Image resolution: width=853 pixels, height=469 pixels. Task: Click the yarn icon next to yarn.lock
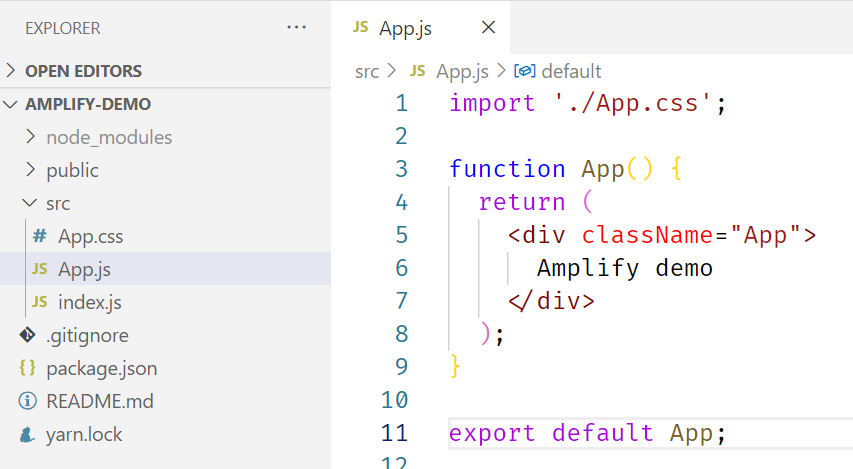[x=27, y=434]
